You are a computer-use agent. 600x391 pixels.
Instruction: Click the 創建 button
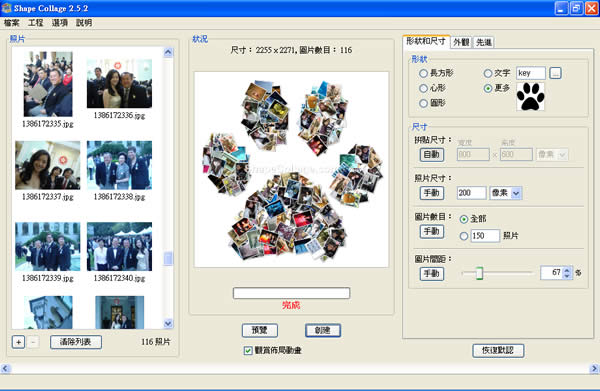(323, 331)
